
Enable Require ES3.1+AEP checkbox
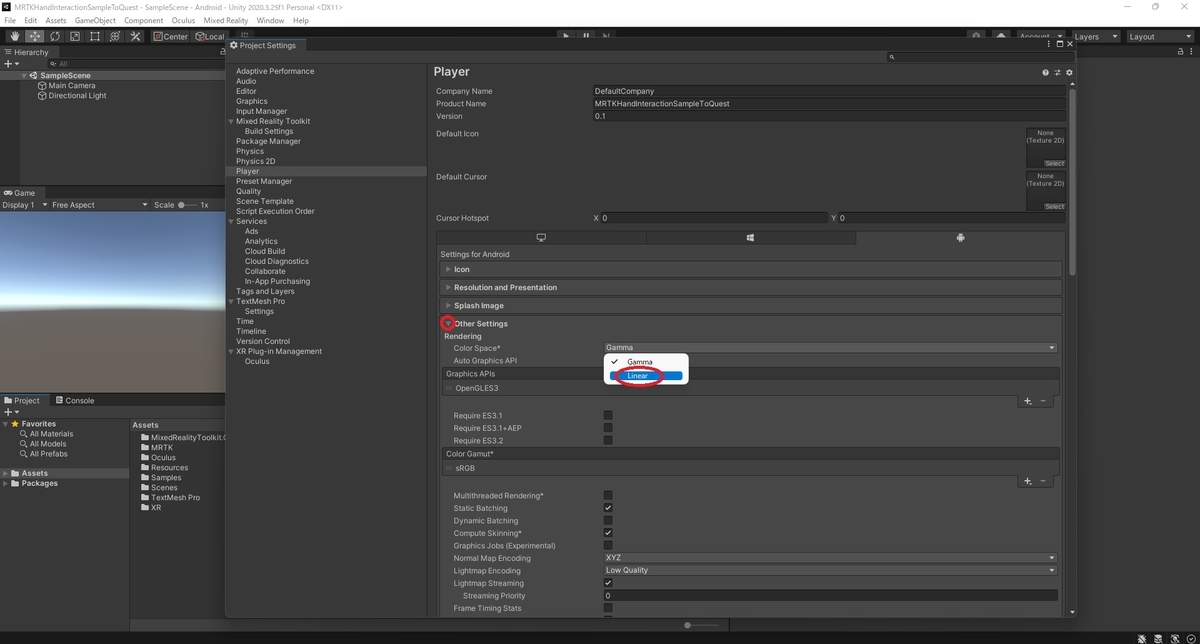click(608, 428)
